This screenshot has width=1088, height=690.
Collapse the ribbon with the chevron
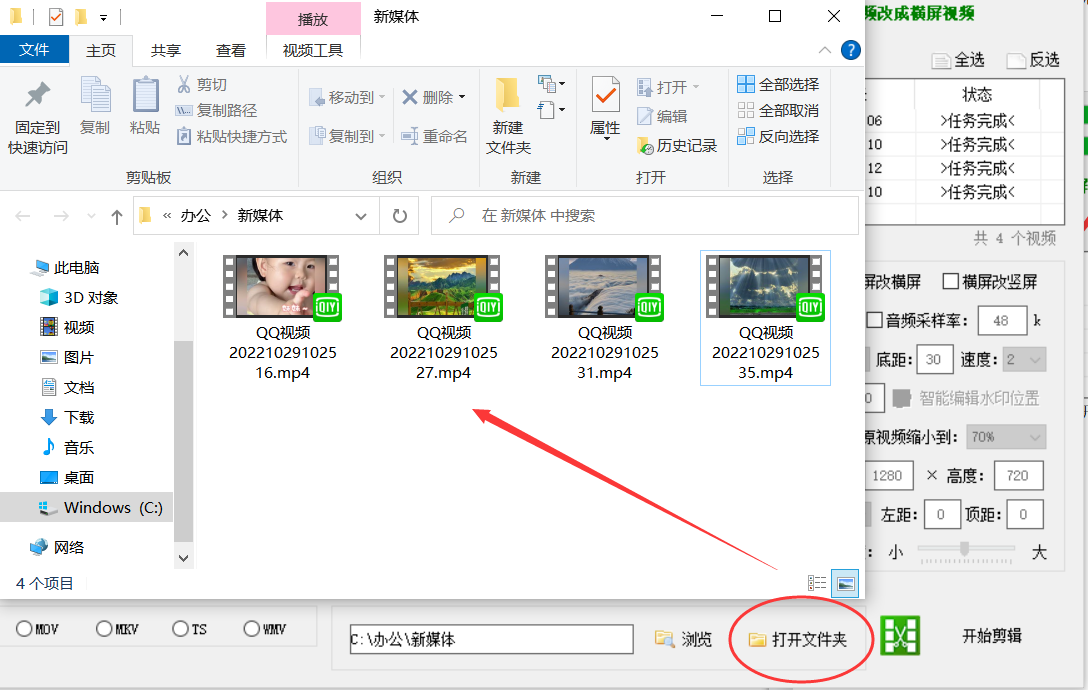coord(824,50)
